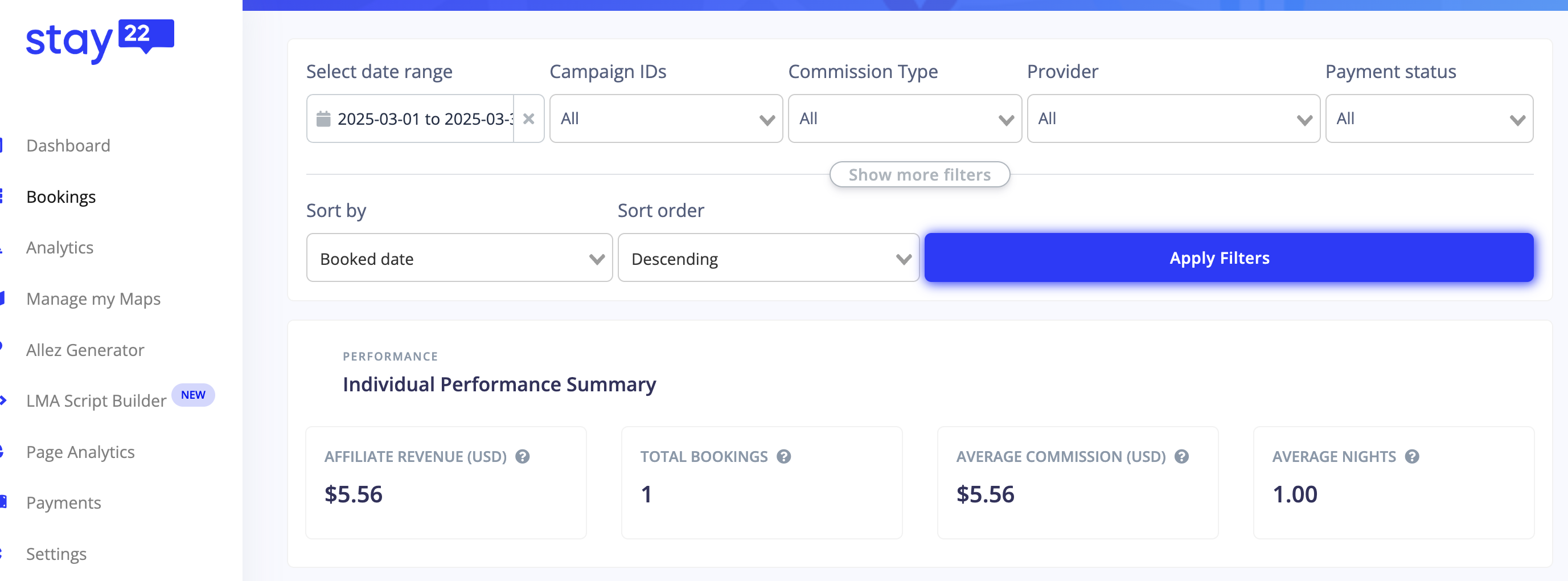Click Apply Filters button
The height and width of the screenshot is (581, 1568).
click(1228, 257)
